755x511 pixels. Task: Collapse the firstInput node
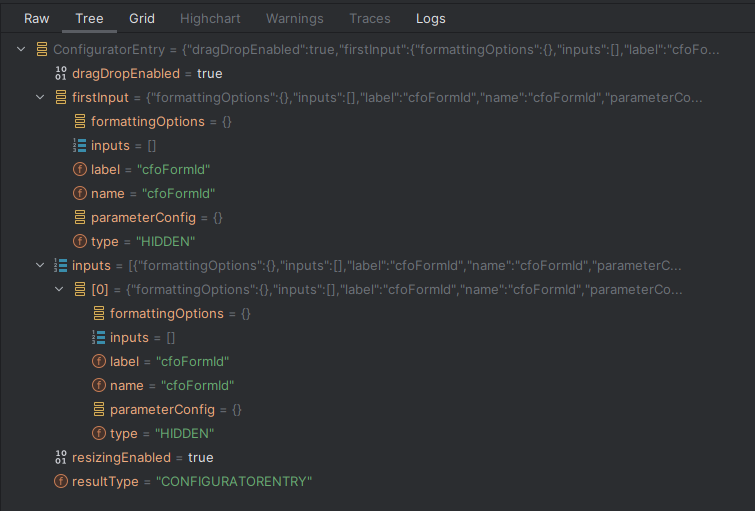tap(40, 97)
